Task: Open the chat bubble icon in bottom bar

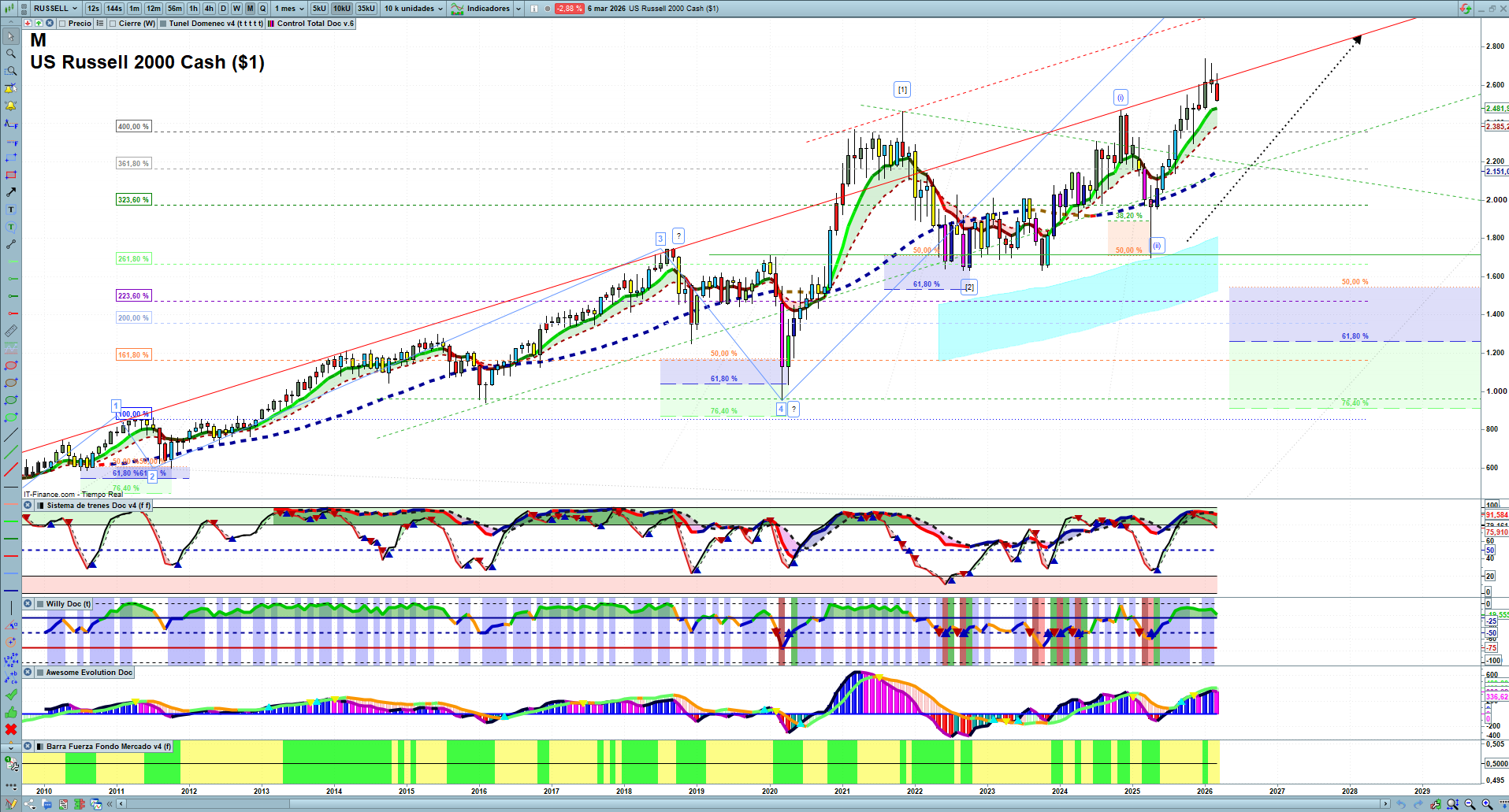Action: pos(47,804)
